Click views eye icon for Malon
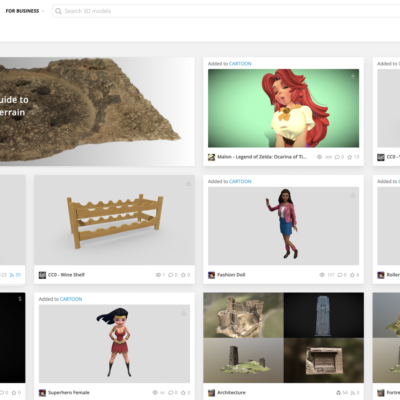This screenshot has height=400, width=400. click(x=319, y=157)
